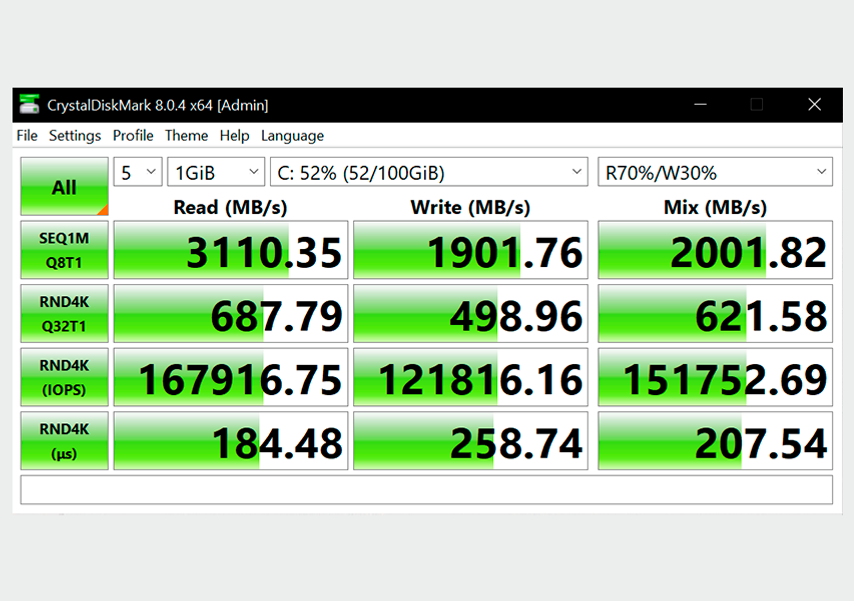Select the 207.54 mix latency value

(x=715, y=441)
